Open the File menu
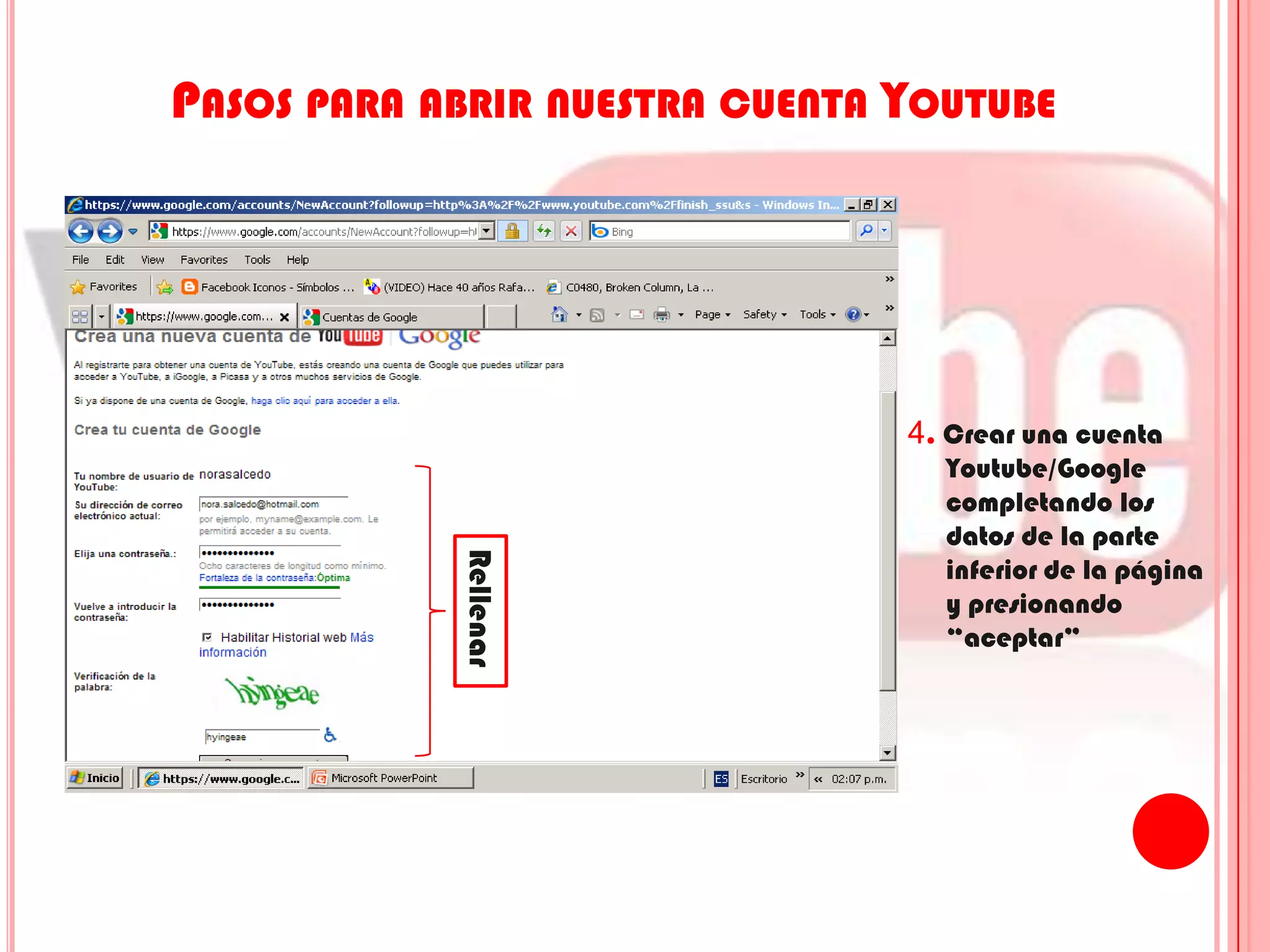 (81, 260)
